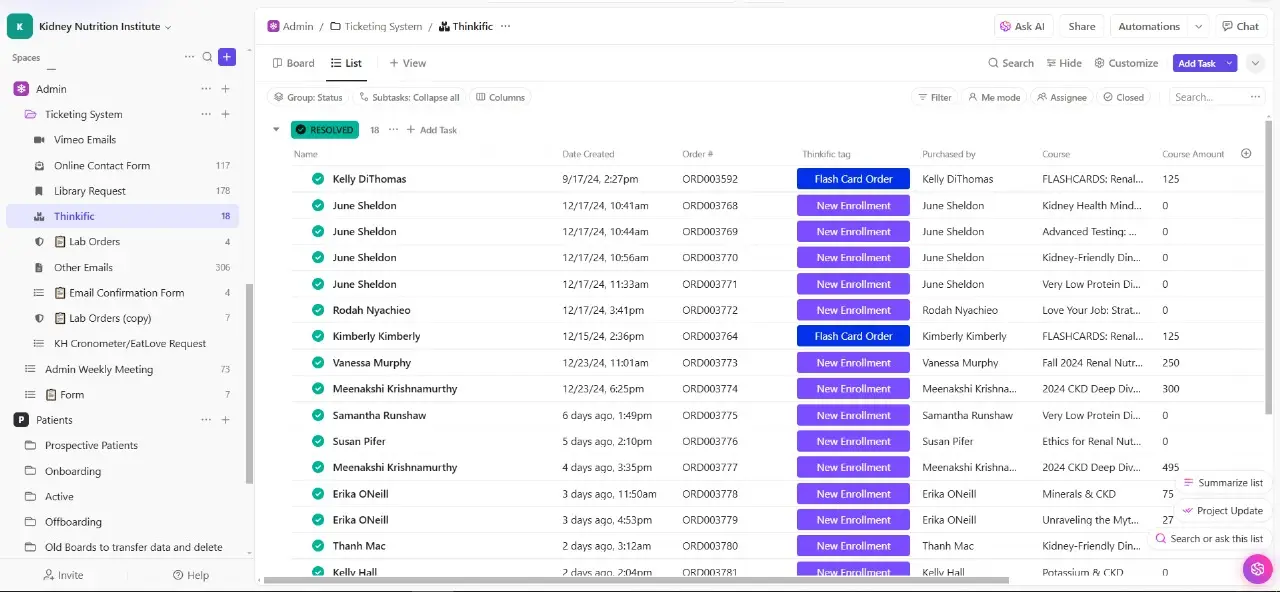1280x592 pixels.
Task: Add a new column with plus icon
Action: tap(1246, 153)
